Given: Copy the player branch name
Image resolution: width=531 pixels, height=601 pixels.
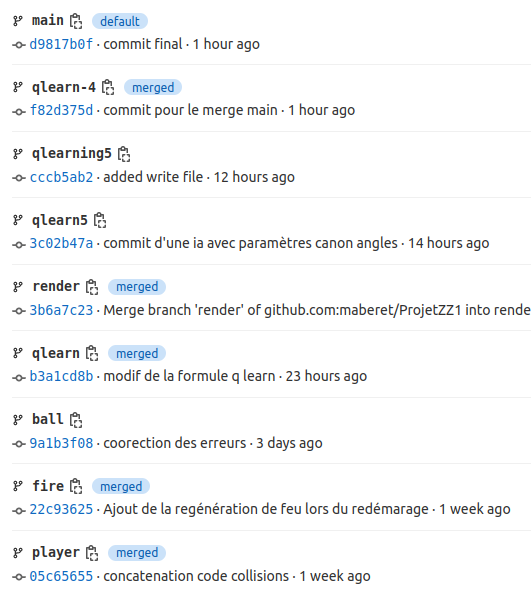Looking at the screenshot, I should pyautogui.click(x=92, y=553).
